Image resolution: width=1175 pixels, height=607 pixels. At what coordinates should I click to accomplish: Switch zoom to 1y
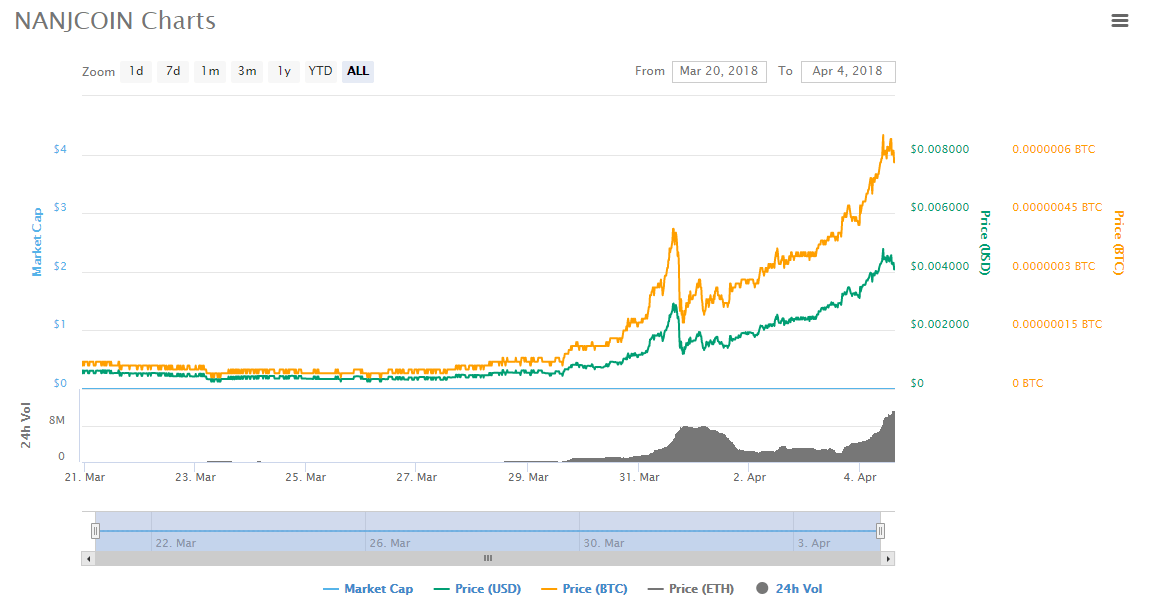[284, 71]
